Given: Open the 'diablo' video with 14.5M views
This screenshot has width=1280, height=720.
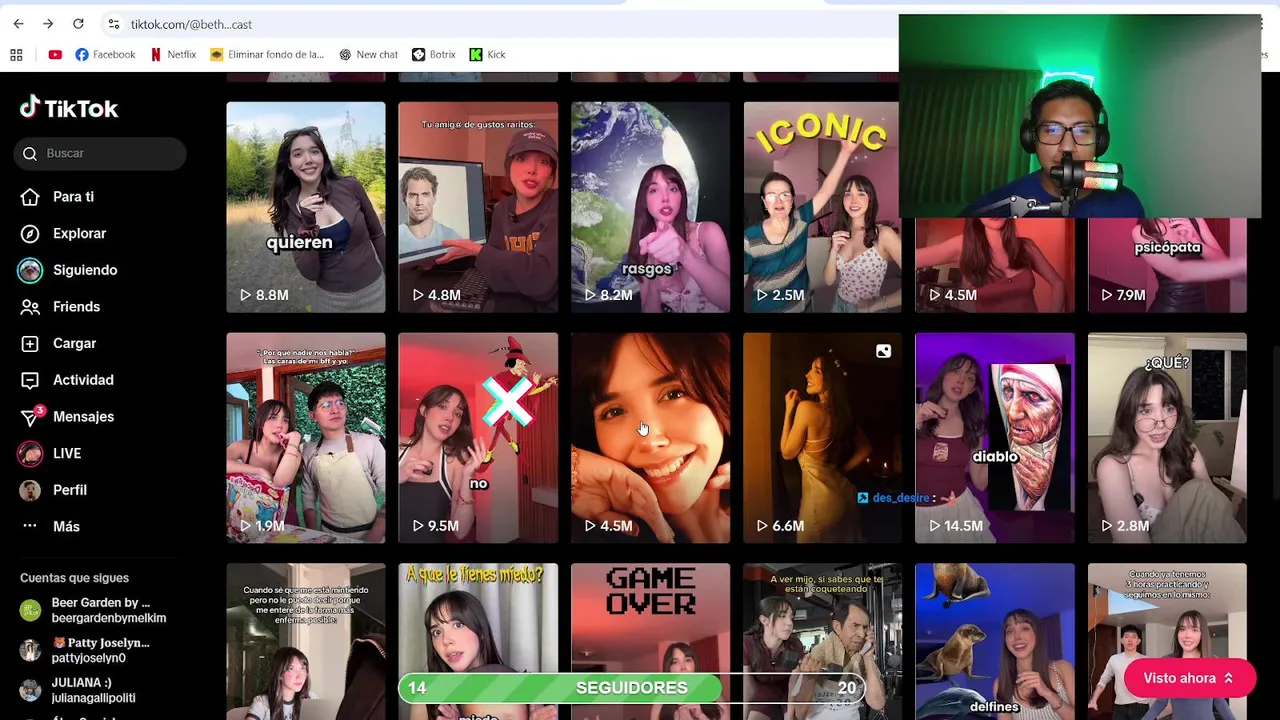Looking at the screenshot, I should 995,438.
